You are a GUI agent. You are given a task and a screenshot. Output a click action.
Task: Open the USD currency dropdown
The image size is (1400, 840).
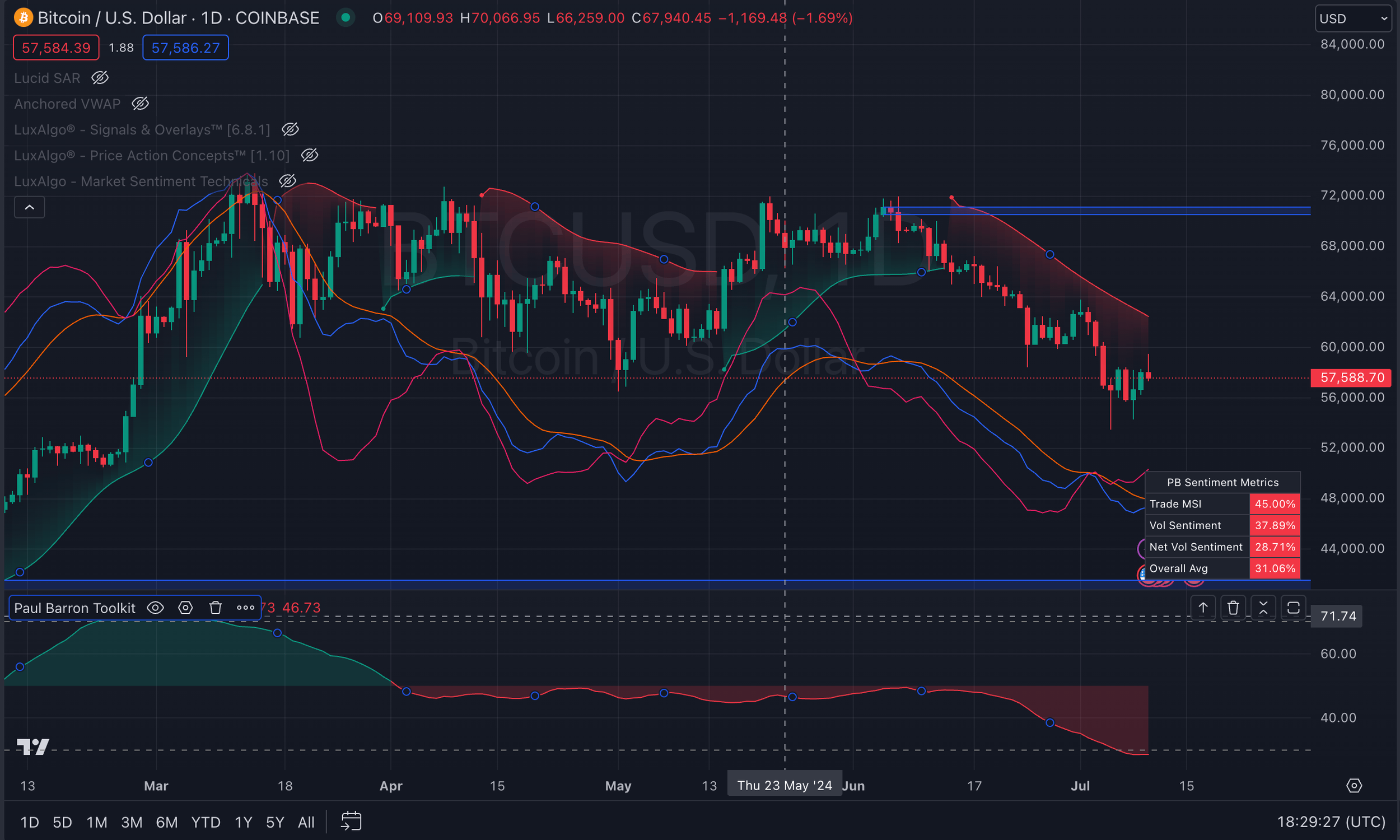click(1352, 18)
